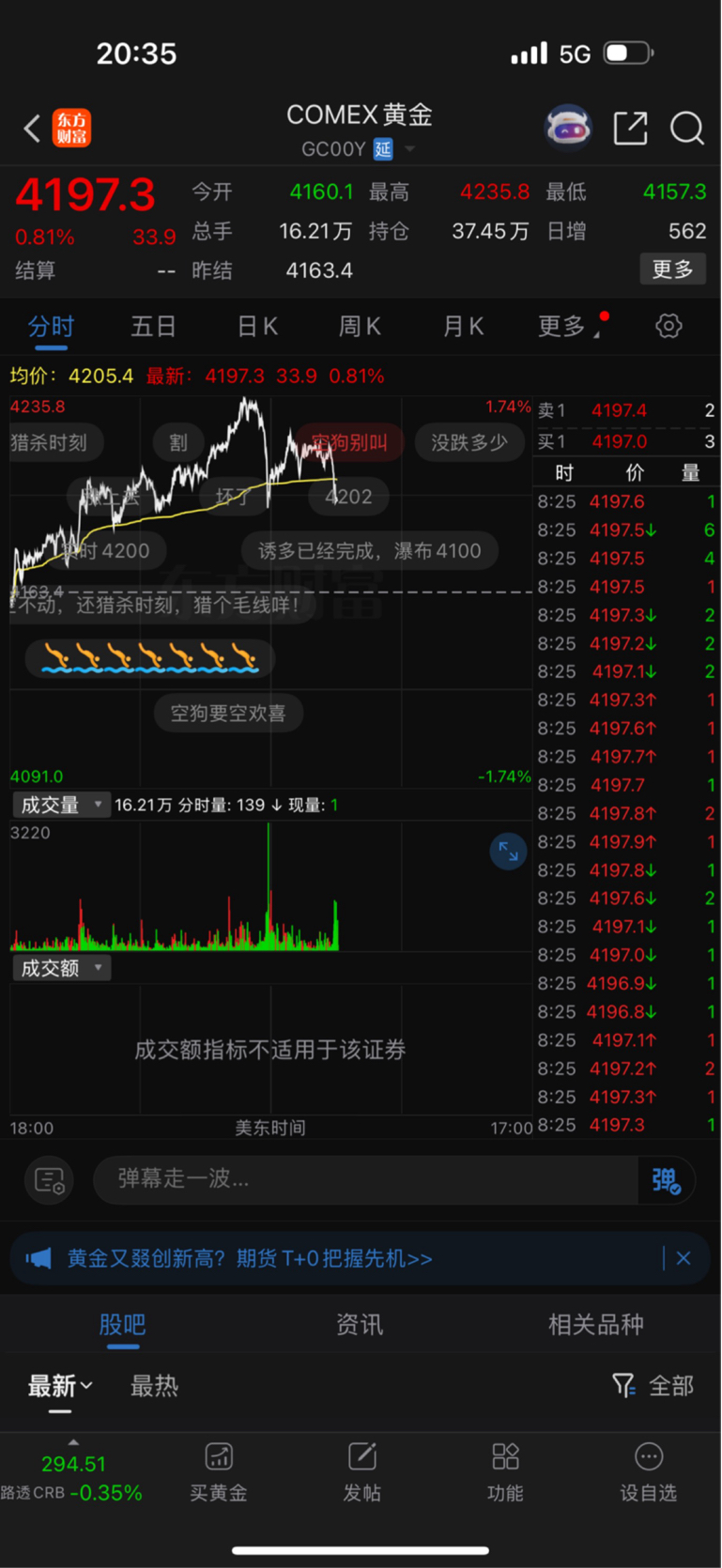Sort posts by 最热
Image resolution: width=722 pixels, height=1568 pixels.
[154, 1386]
